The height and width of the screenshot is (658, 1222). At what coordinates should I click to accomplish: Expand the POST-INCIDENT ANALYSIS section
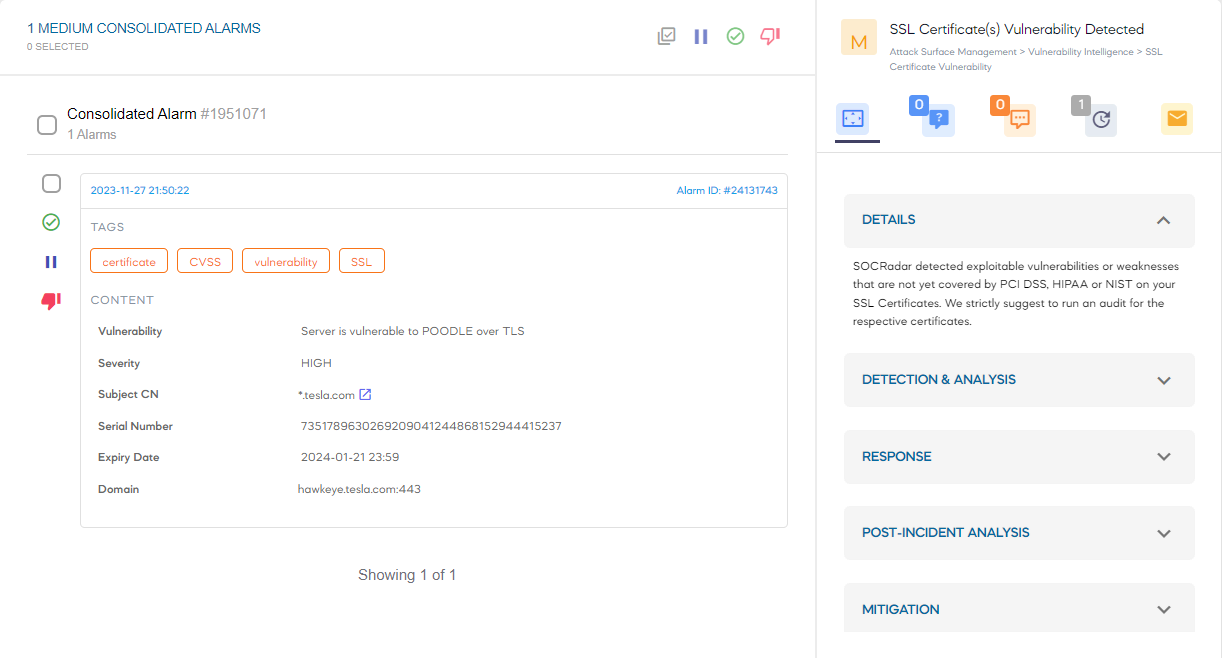click(1019, 533)
